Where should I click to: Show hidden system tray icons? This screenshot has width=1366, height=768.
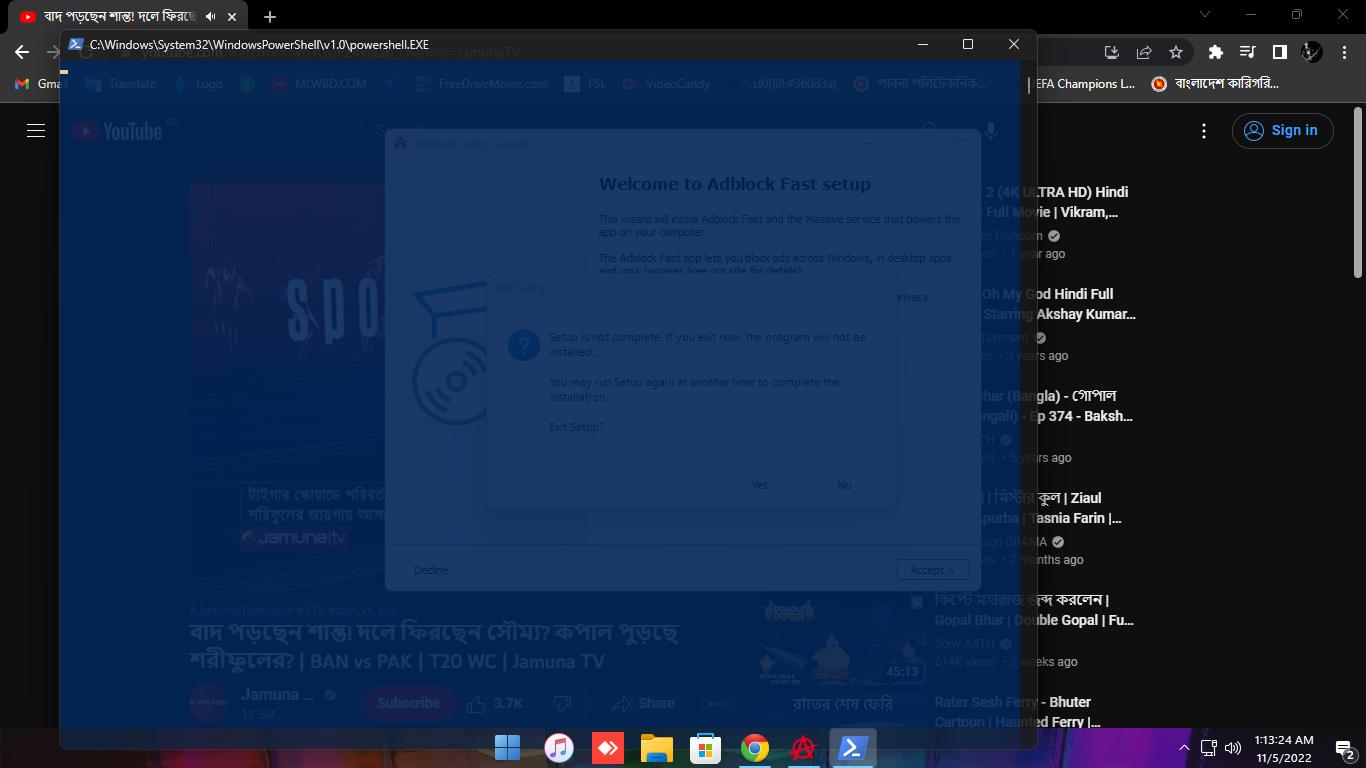(1184, 748)
